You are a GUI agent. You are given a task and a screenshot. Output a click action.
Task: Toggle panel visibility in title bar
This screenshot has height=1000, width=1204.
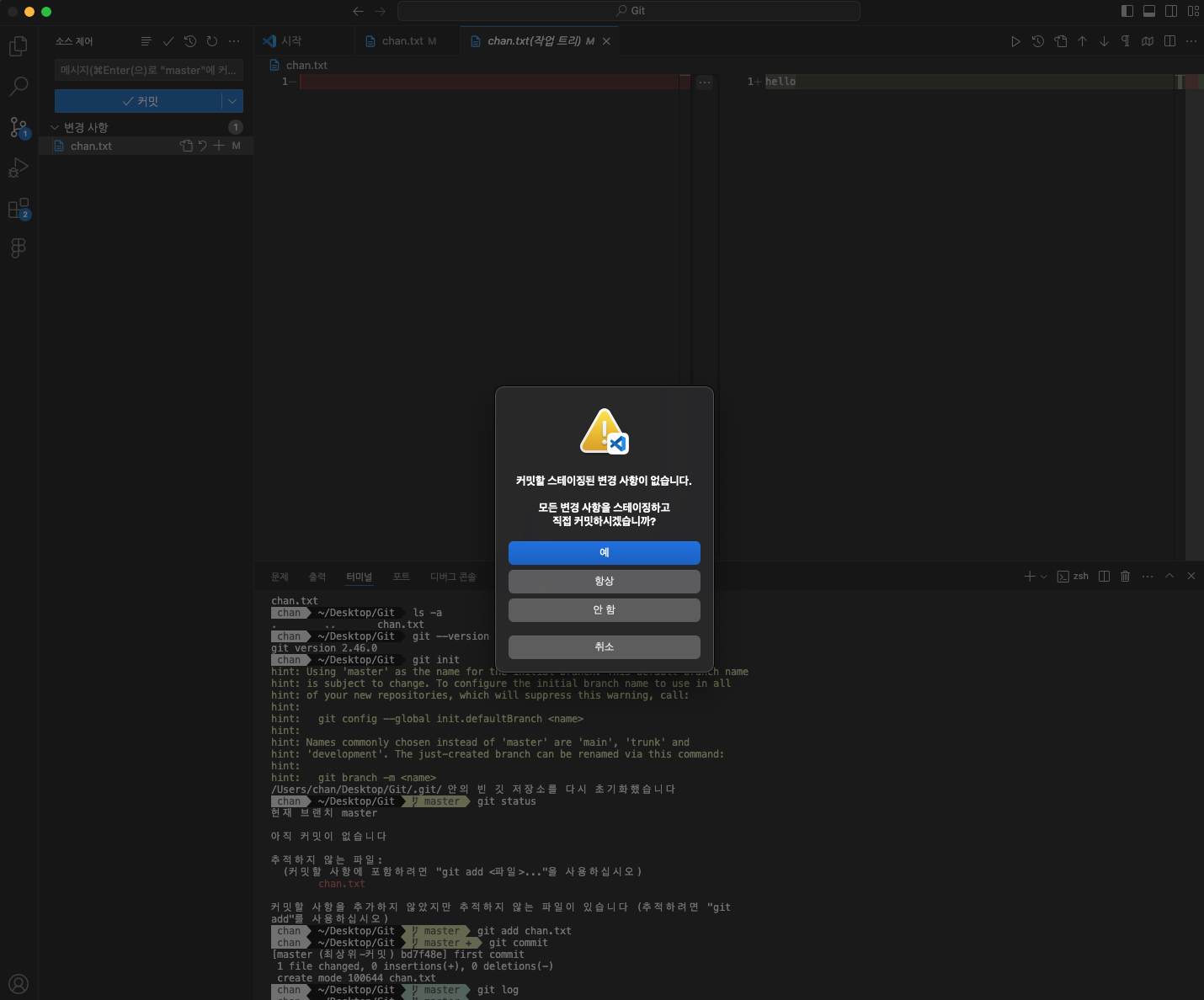[1149, 11]
